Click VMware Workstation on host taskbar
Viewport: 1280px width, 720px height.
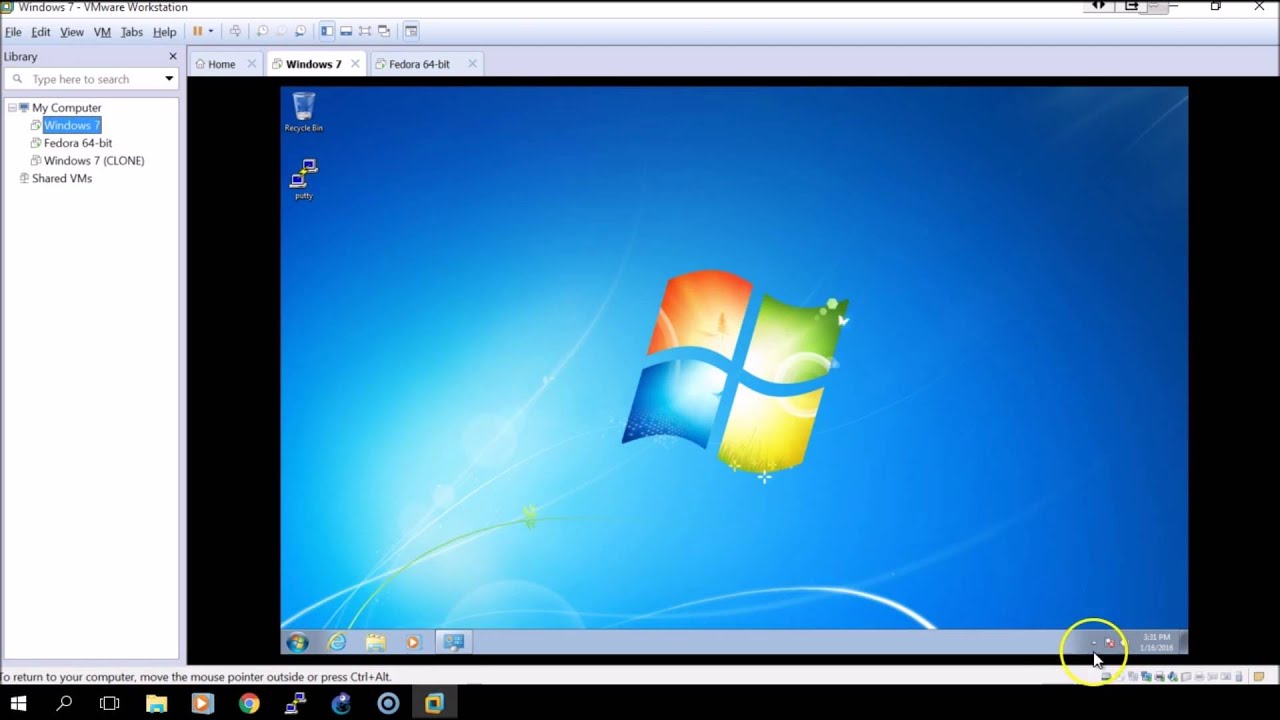[433, 704]
